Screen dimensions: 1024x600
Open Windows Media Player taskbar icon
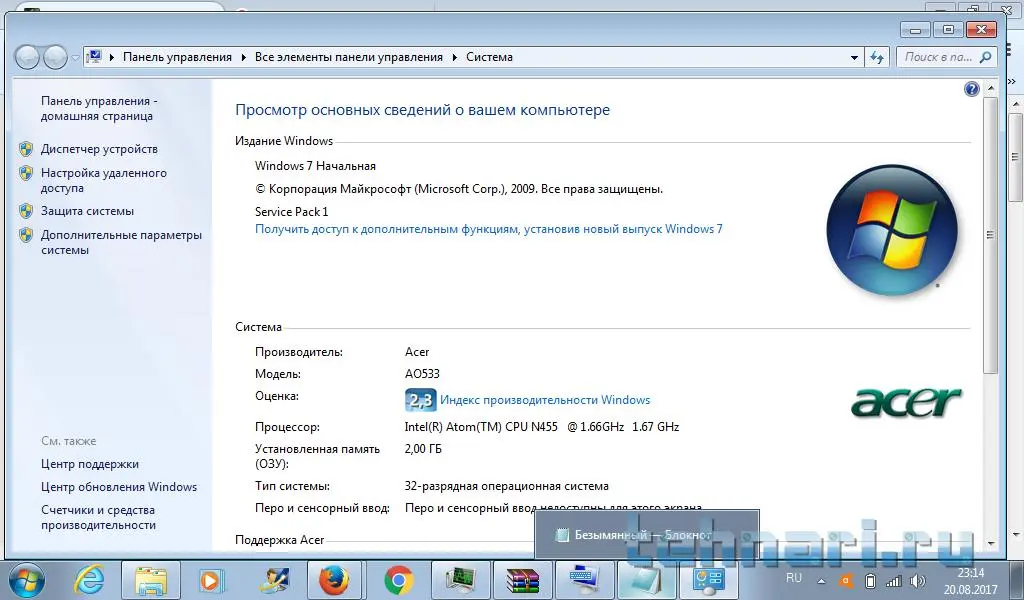pyautogui.click(x=210, y=580)
